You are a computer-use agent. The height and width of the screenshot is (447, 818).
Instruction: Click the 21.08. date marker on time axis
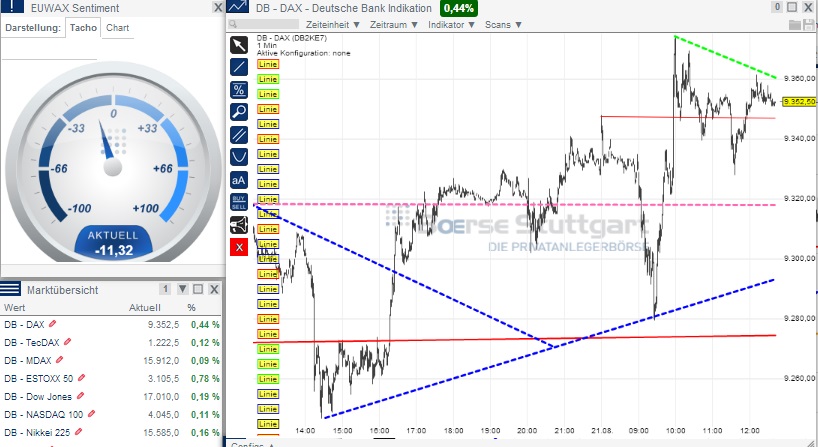coord(602,431)
